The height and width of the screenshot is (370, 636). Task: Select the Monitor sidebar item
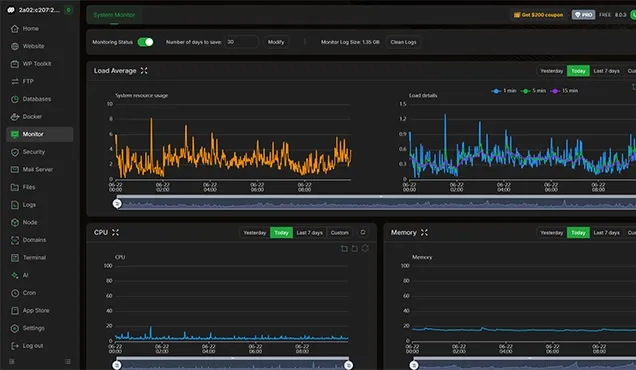(x=39, y=134)
